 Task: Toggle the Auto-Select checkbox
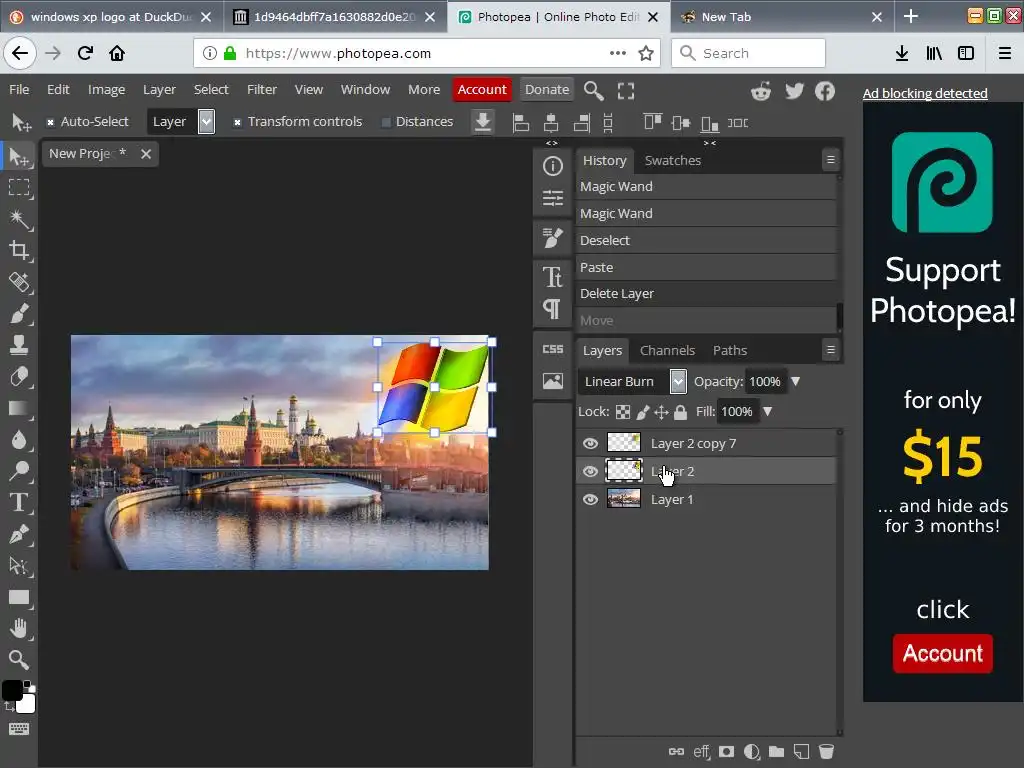click(50, 122)
